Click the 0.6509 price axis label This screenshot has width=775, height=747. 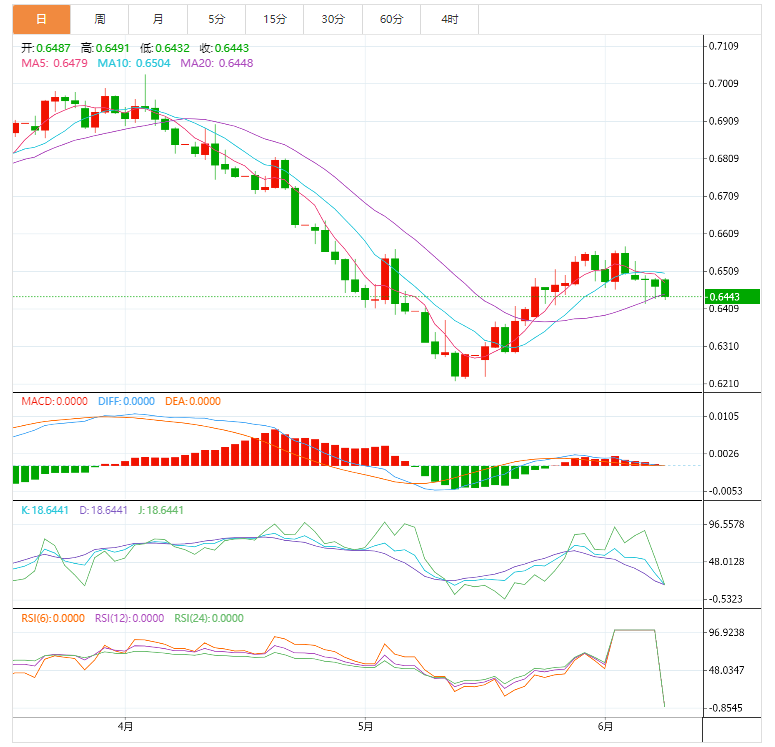[724, 271]
